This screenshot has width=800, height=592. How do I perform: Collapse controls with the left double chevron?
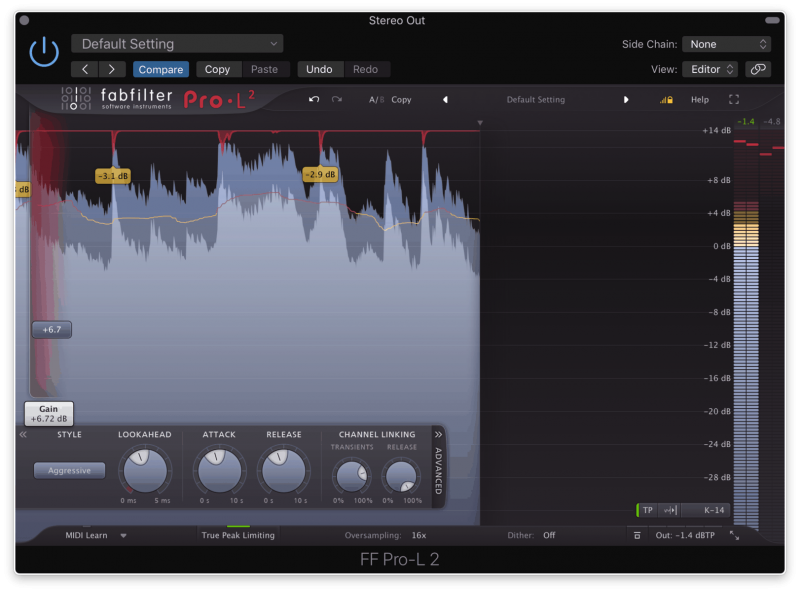[x=23, y=435]
